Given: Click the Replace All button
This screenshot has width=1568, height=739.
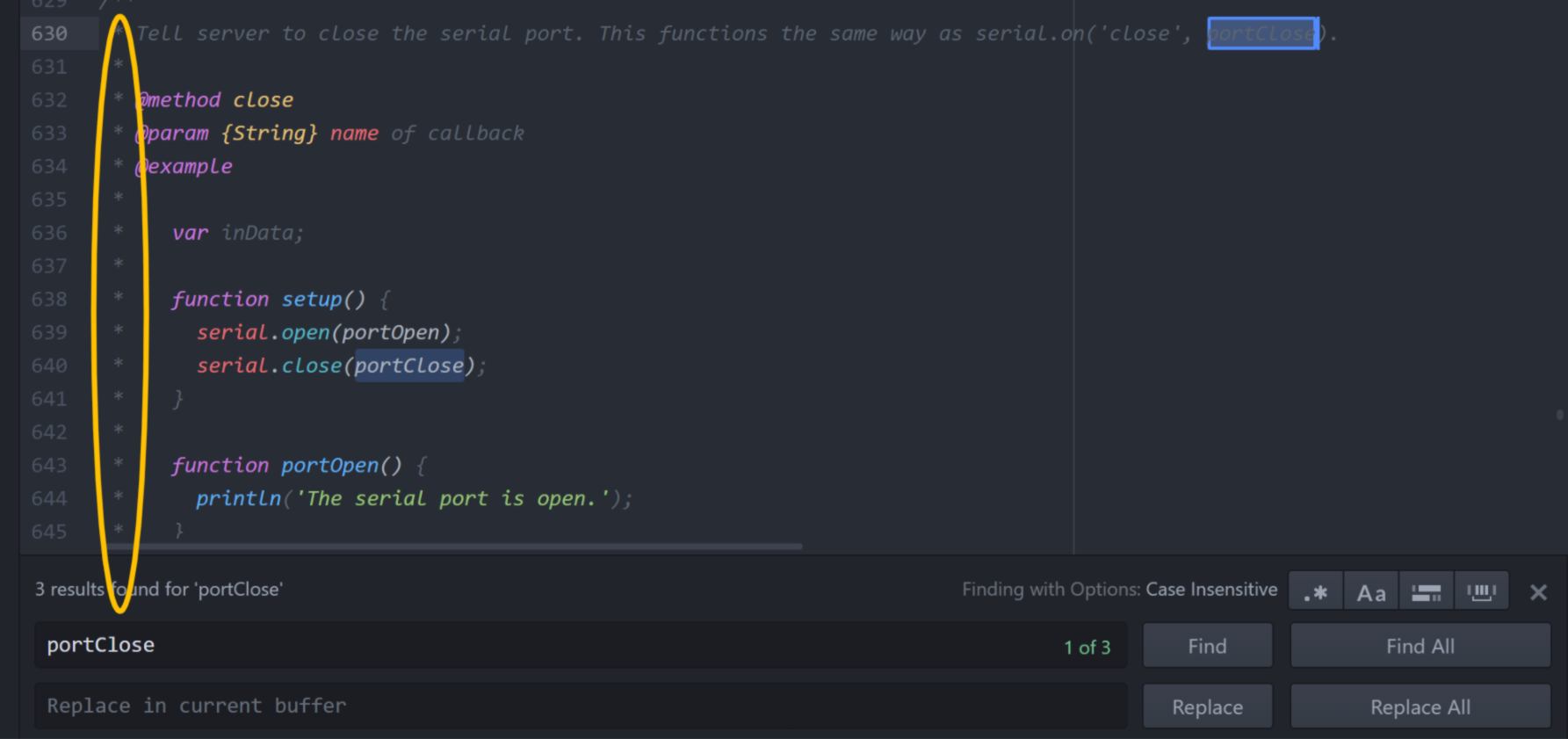Looking at the screenshot, I should pyautogui.click(x=1420, y=706).
